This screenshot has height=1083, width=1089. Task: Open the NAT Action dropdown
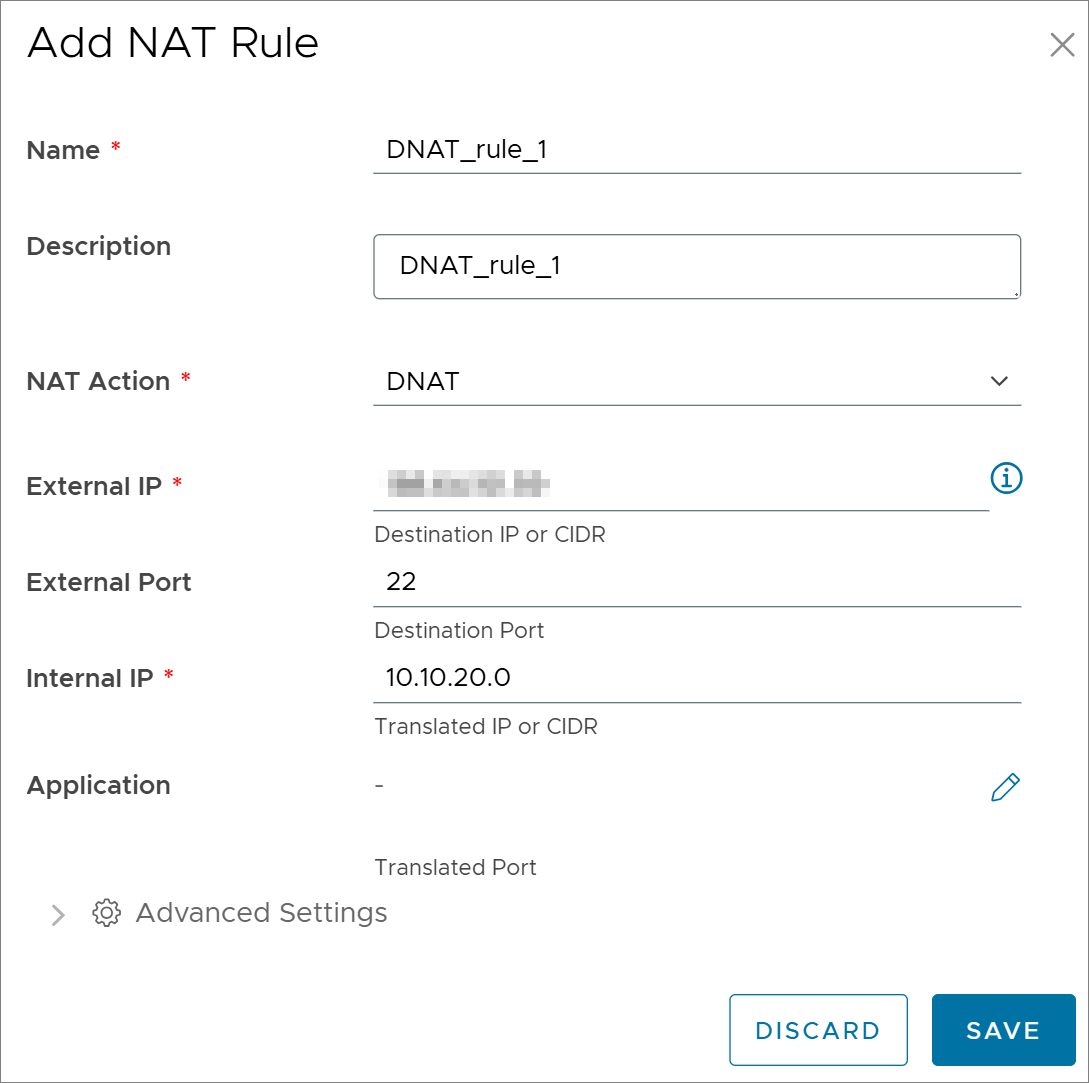tap(697, 381)
